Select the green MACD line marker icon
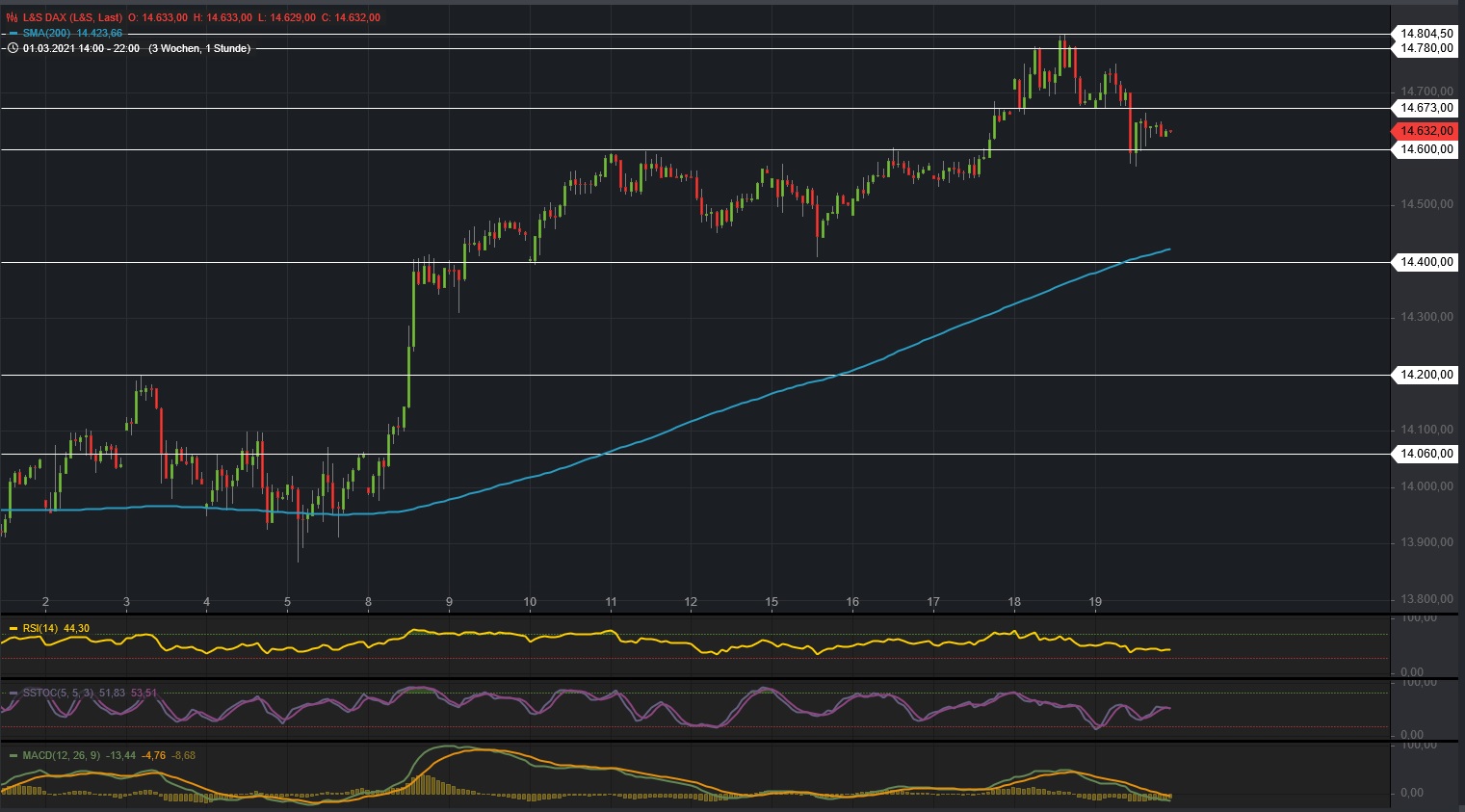This screenshot has height=812, width=1465. click(x=13, y=755)
